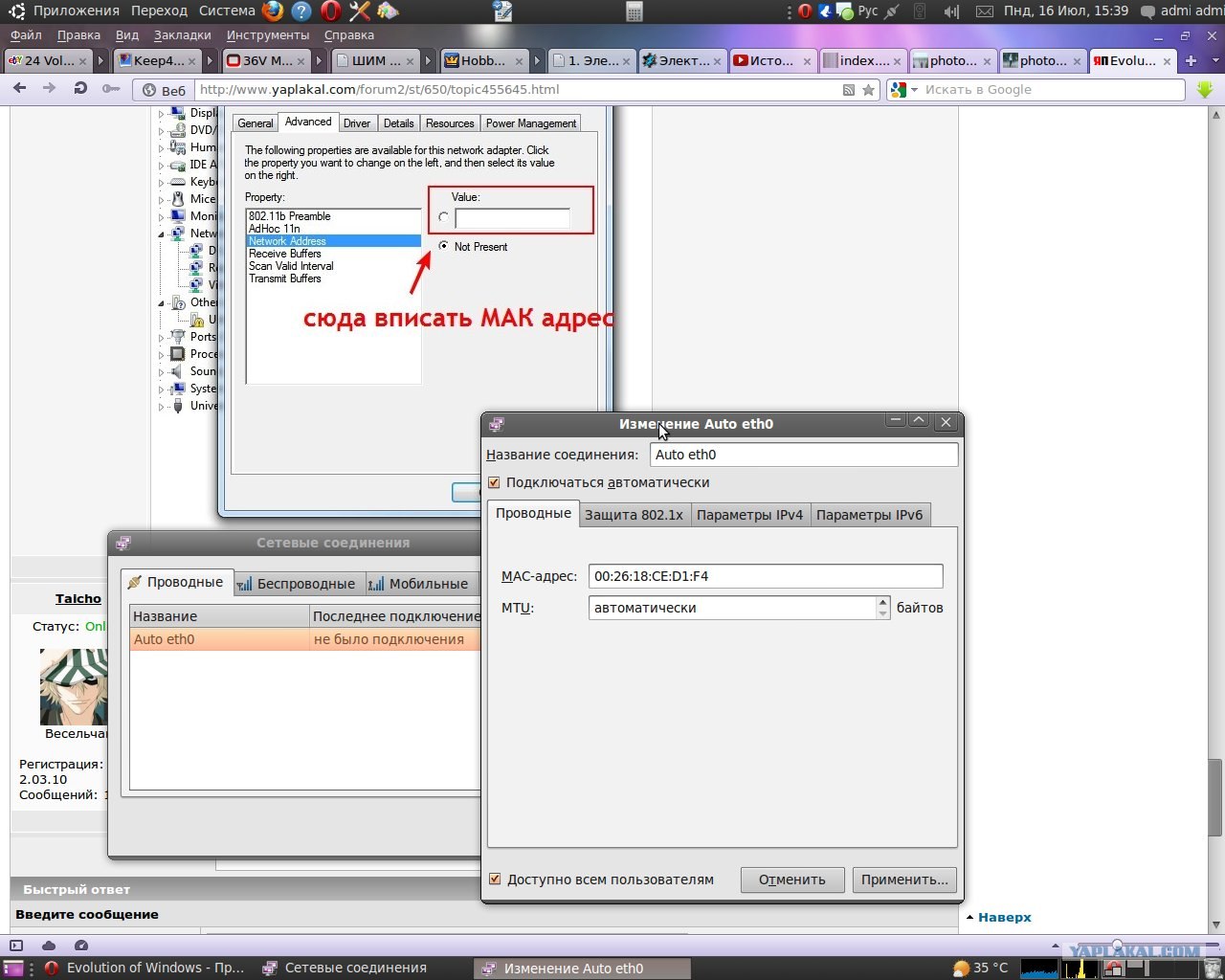Image resolution: width=1225 pixels, height=980 pixels.
Task: Click the Firefox launcher icon in top panel
Action: point(273,11)
